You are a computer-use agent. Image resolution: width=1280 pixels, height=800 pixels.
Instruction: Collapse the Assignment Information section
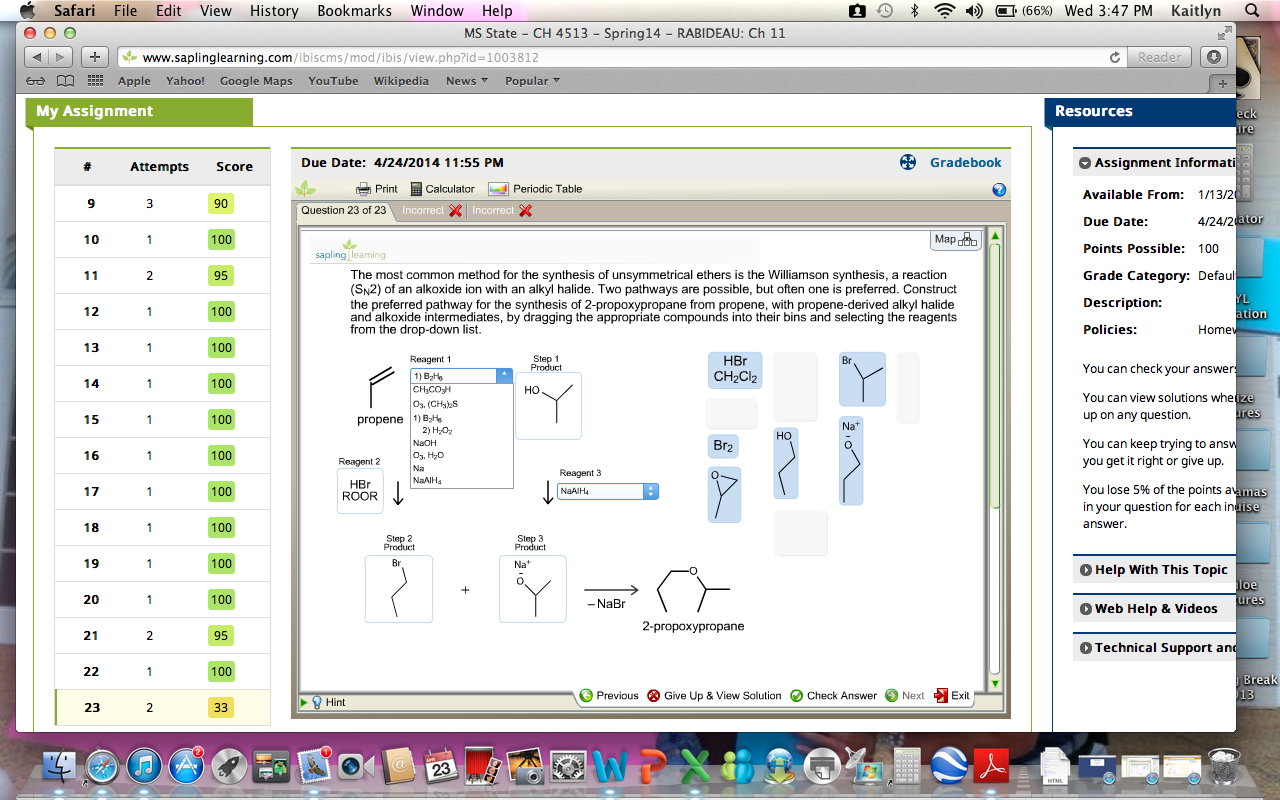tap(1084, 163)
